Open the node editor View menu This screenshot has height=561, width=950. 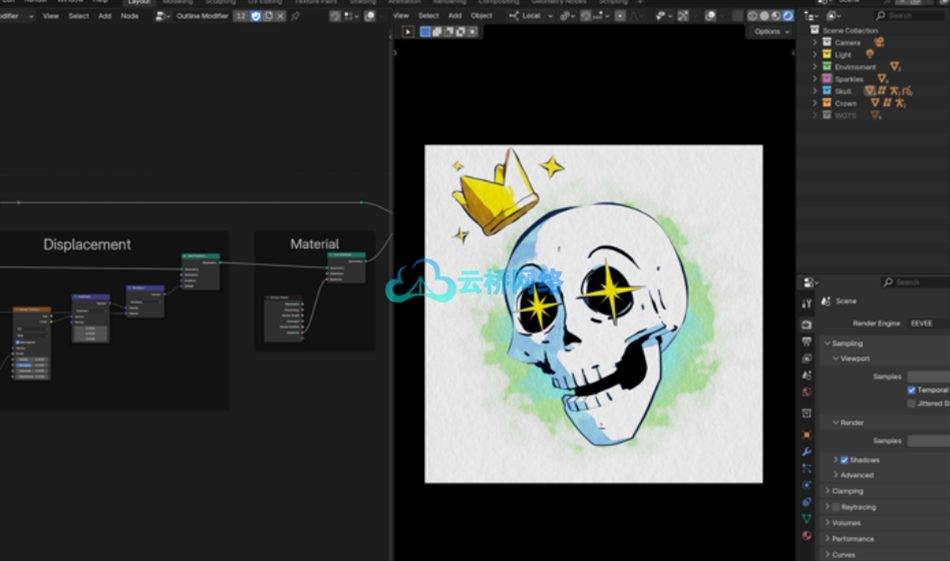point(51,16)
